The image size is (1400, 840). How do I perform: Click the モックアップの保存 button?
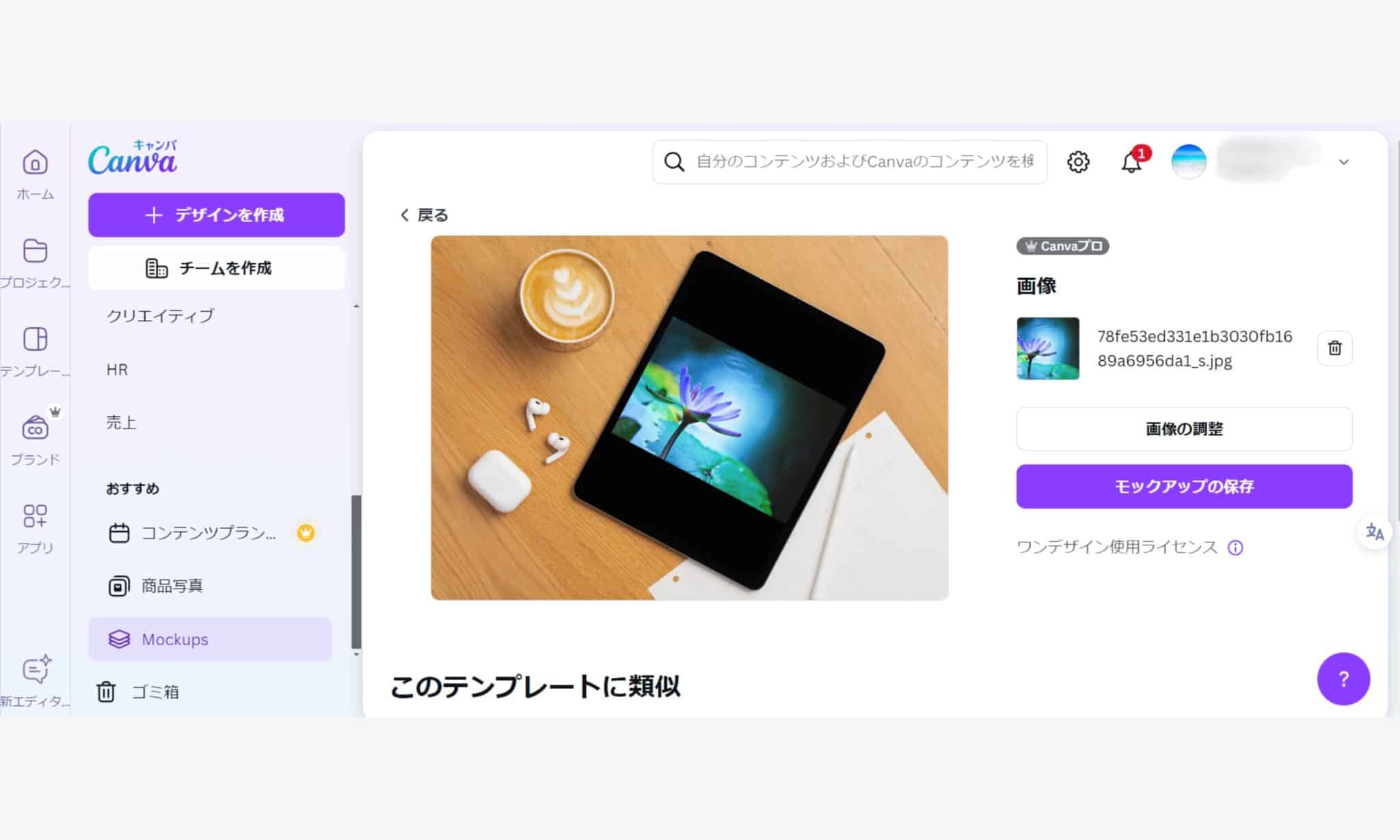[1185, 486]
